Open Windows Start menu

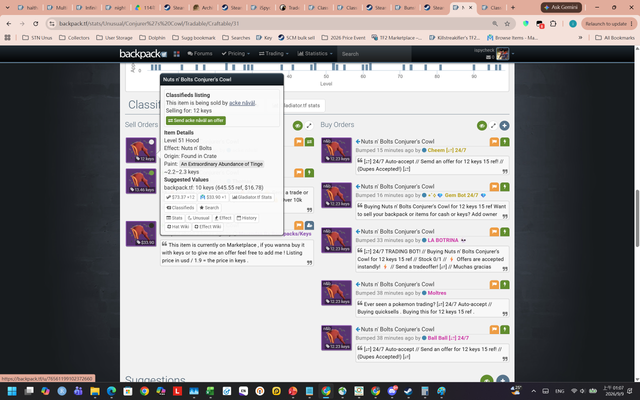coord(12,391)
